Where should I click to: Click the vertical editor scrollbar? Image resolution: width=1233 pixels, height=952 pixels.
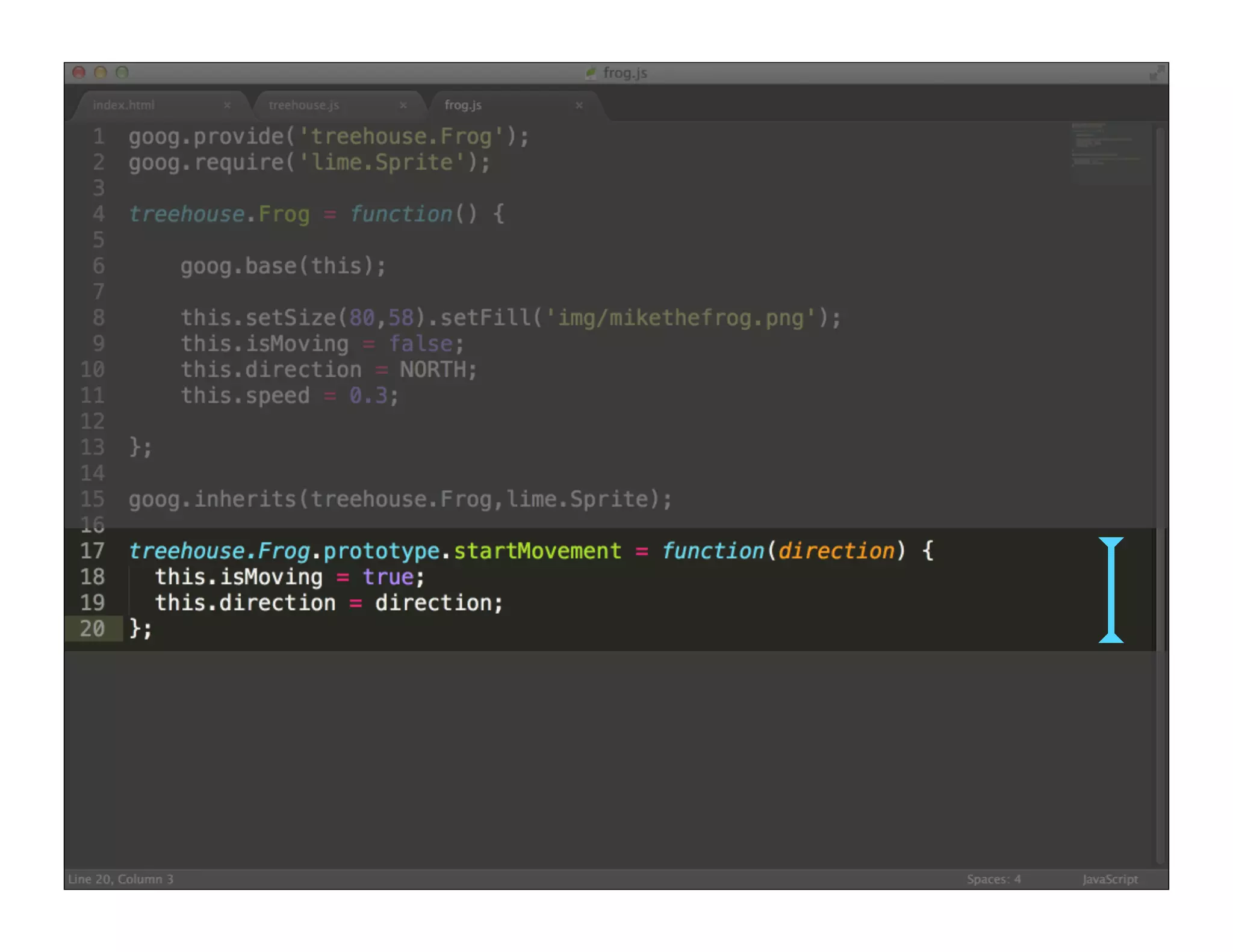point(1161,421)
